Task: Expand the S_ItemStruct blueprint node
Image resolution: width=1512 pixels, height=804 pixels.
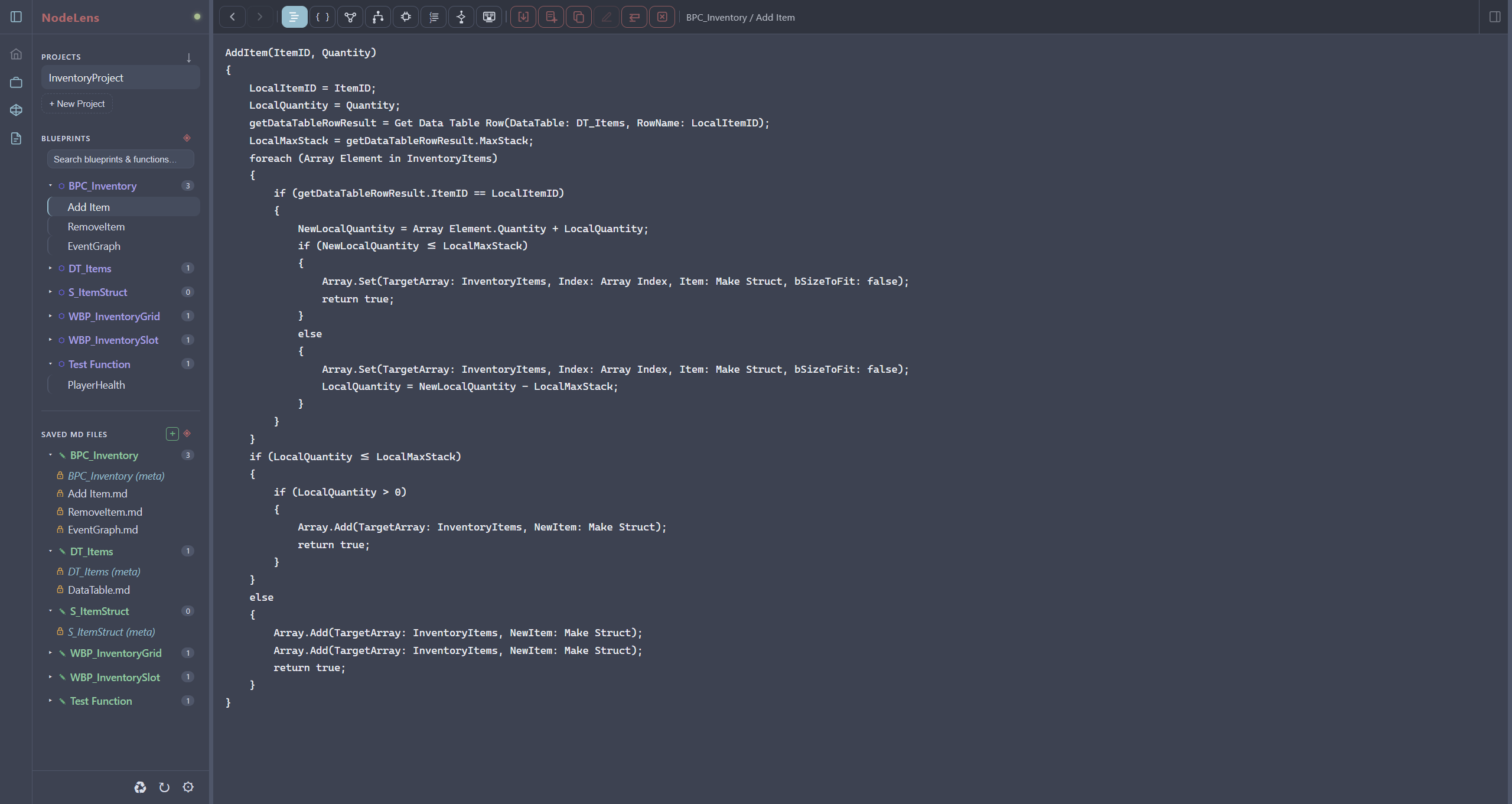Action: [x=50, y=292]
